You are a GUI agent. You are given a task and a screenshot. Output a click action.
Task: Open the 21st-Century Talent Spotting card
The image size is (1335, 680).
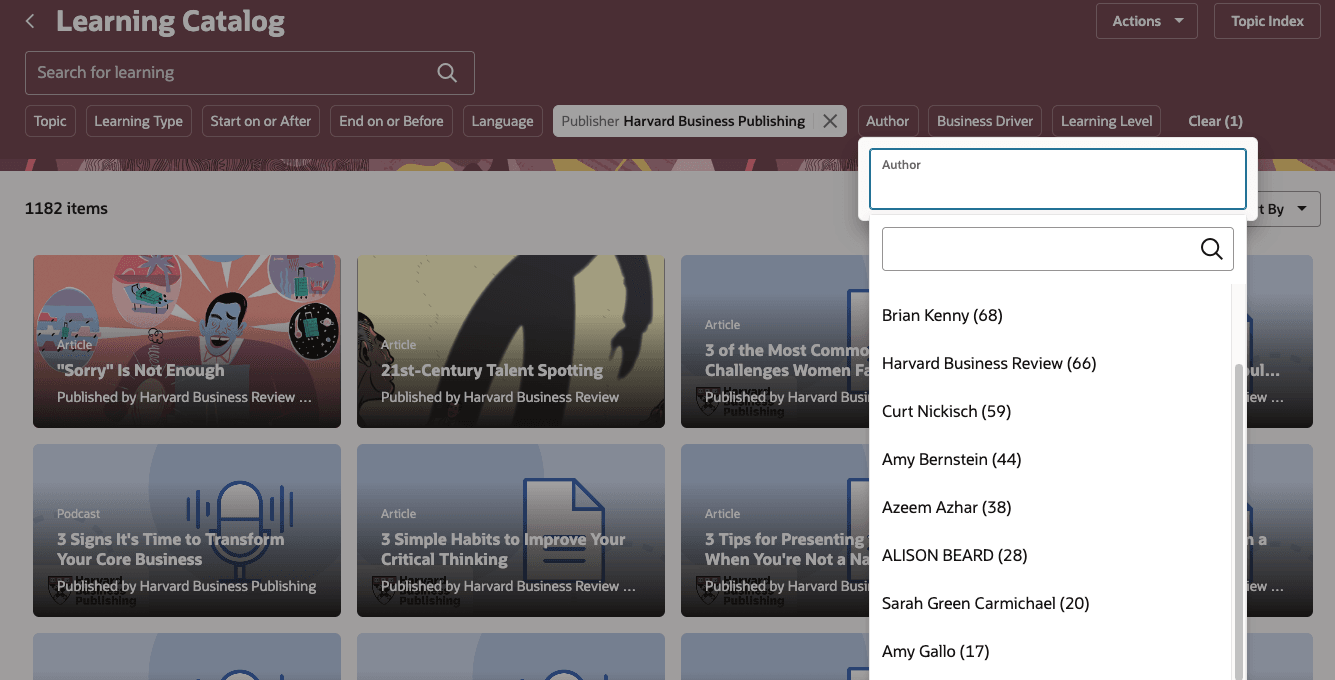511,341
